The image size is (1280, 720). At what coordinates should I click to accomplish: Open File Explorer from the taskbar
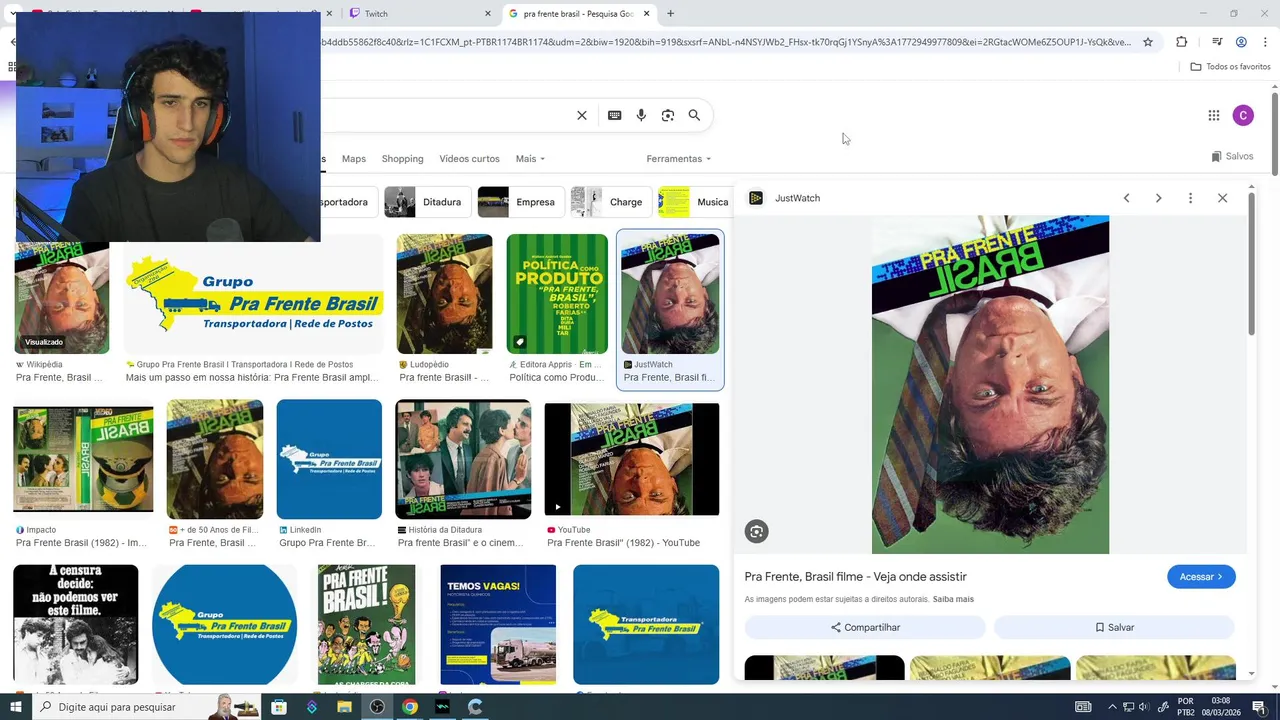(x=344, y=707)
